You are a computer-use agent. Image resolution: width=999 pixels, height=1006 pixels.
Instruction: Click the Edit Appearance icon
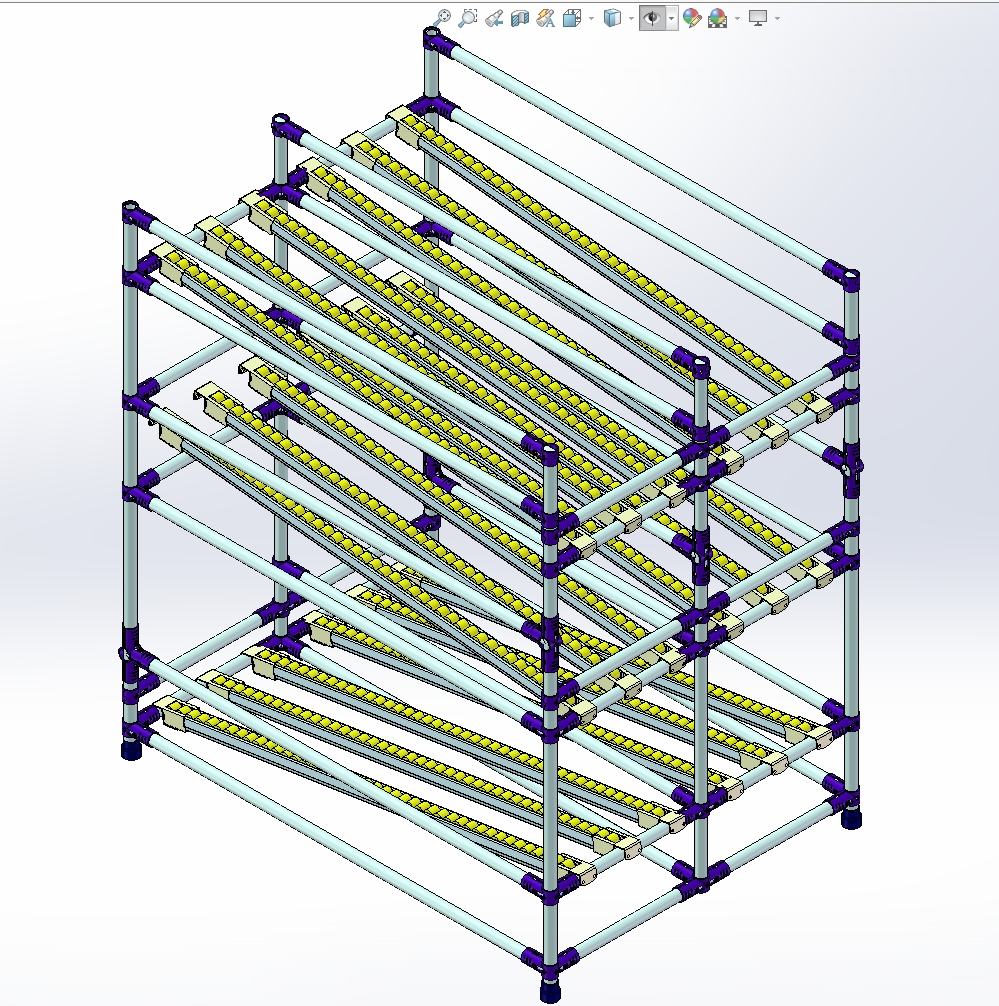coord(692,18)
